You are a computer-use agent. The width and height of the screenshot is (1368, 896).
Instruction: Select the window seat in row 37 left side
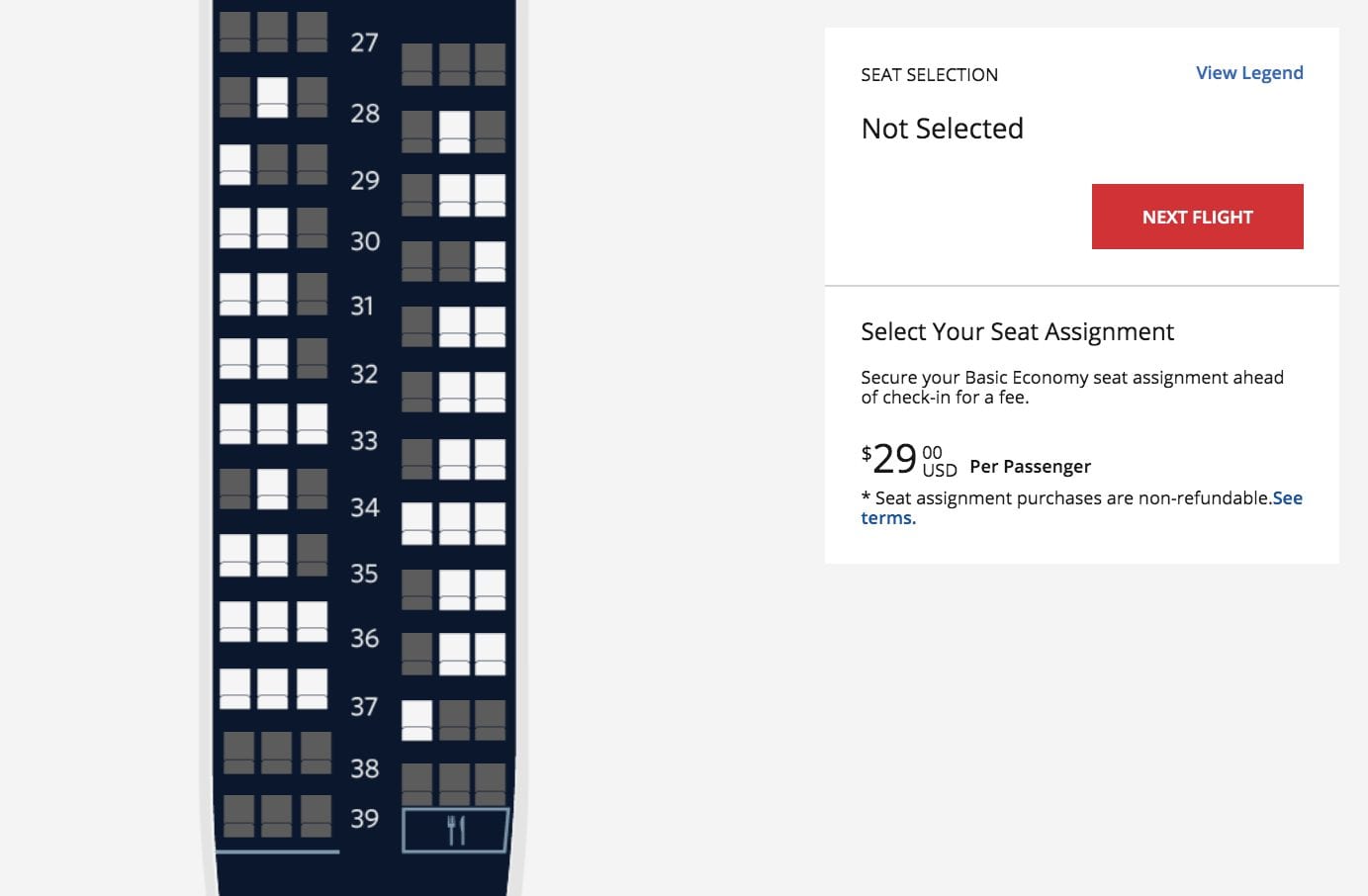click(x=234, y=685)
